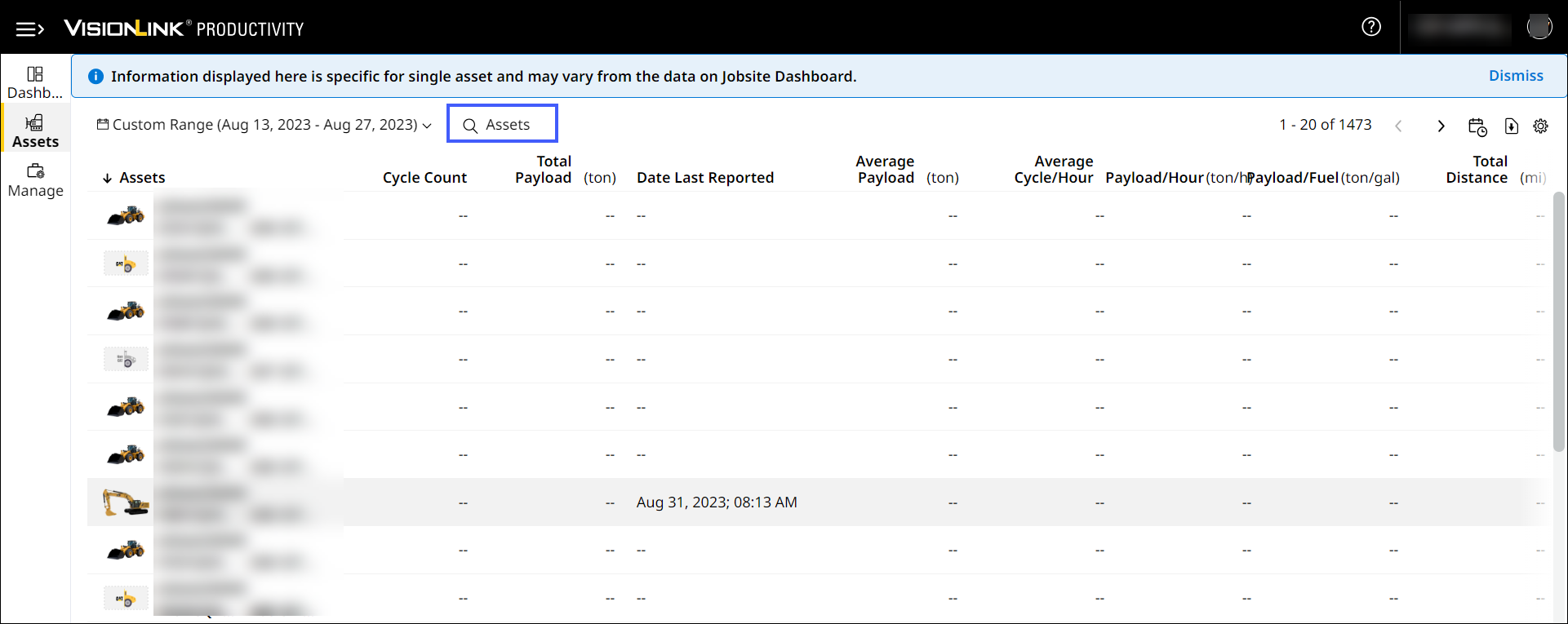Open the user profile avatar
The height and width of the screenshot is (624, 1568).
pyautogui.click(x=1539, y=27)
